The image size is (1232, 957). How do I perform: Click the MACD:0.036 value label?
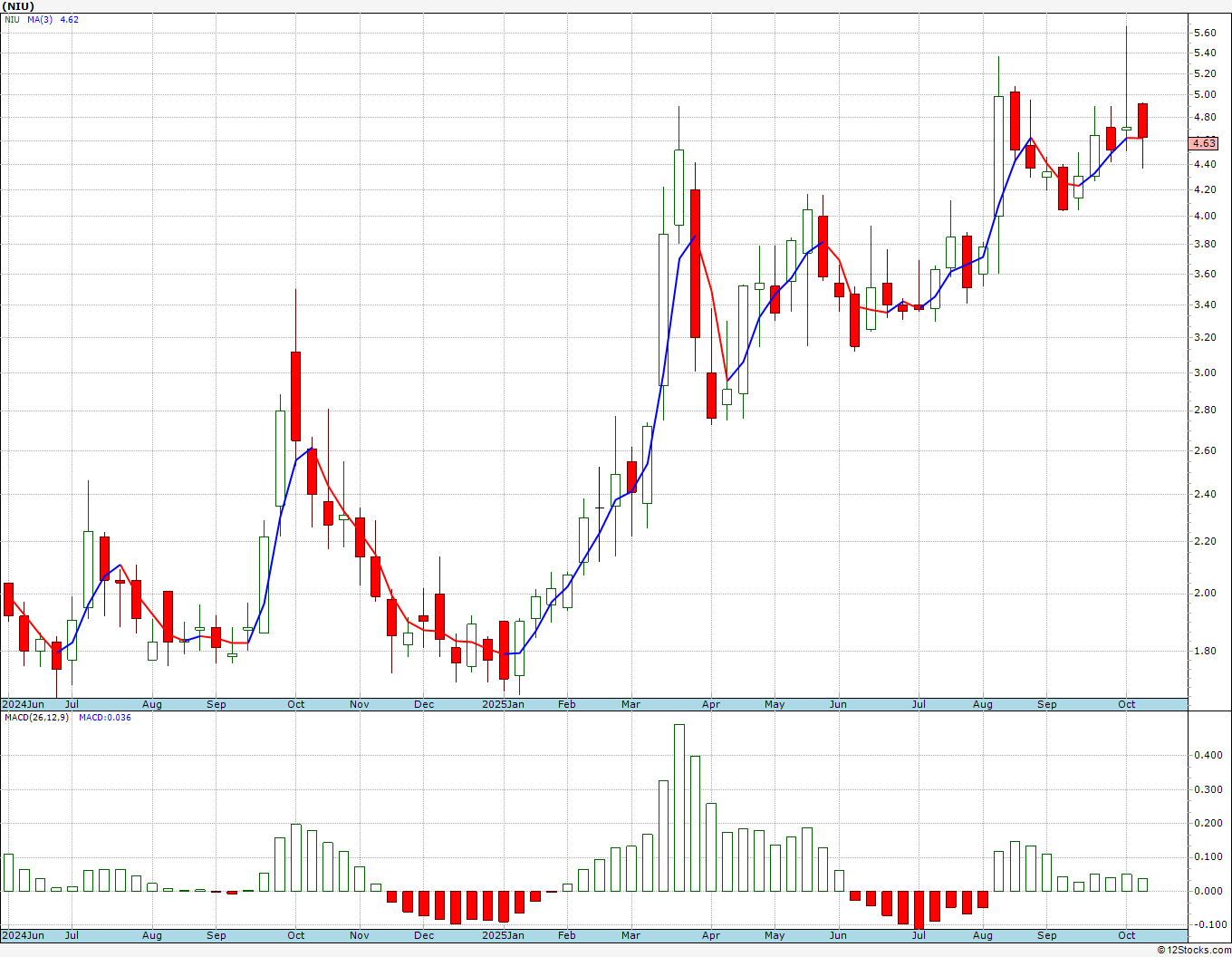click(x=105, y=718)
